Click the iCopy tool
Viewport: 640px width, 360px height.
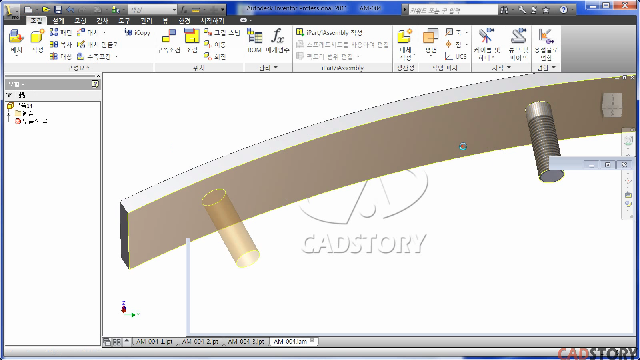point(138,32)
